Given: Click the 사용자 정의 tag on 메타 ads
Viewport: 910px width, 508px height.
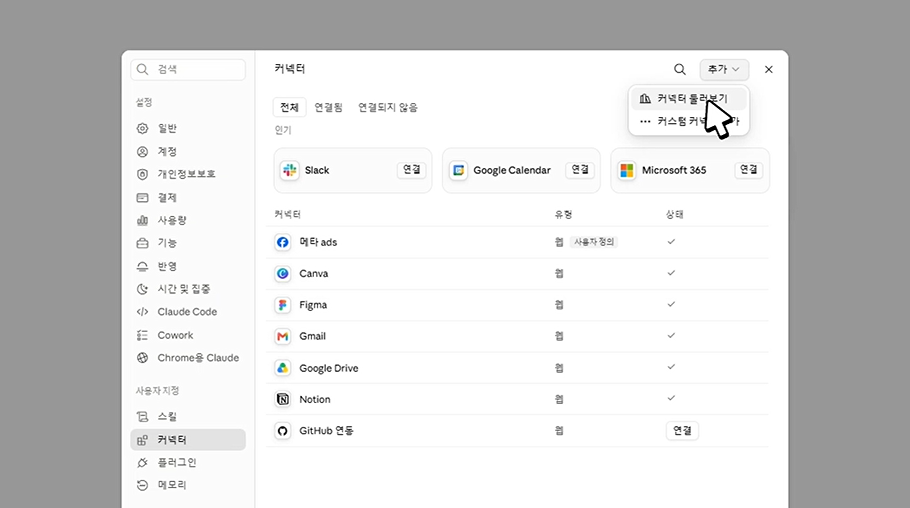Looking at the screenshot, I should (x=594, y=242).
